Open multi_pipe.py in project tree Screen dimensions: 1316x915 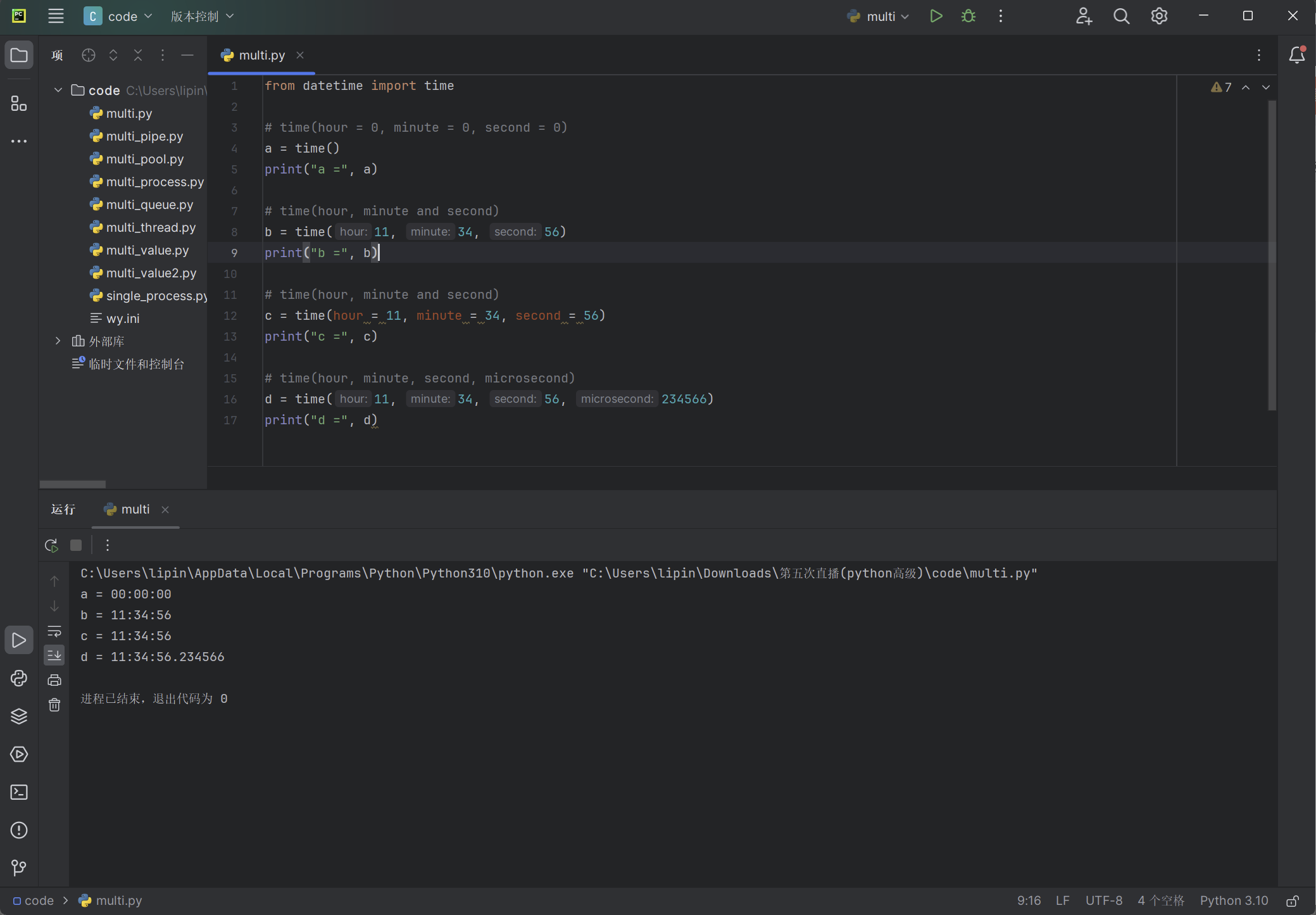pos(145,136)
